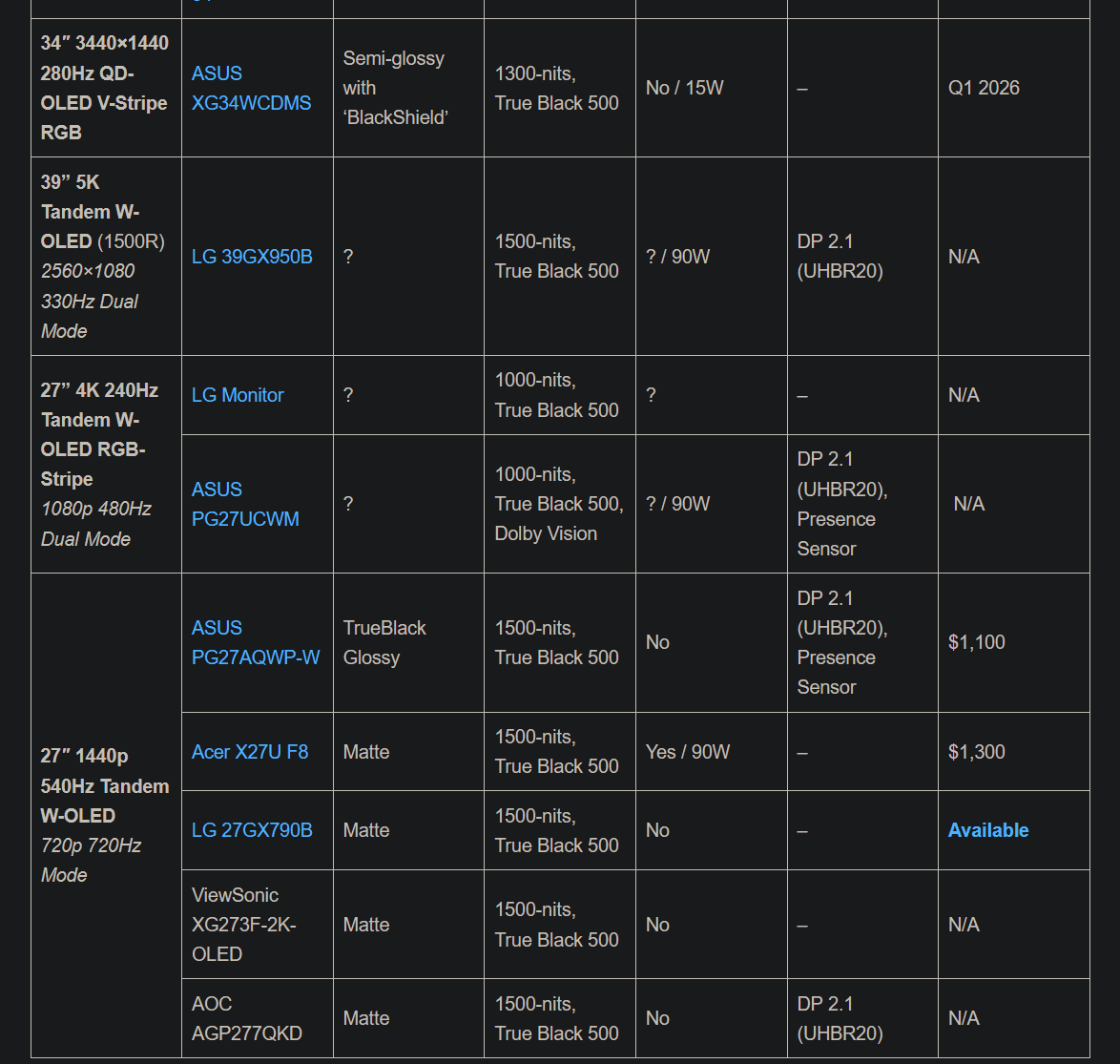
Task: Open the ASUS XG34WCDMS monitor link
Action: (251, 88)
